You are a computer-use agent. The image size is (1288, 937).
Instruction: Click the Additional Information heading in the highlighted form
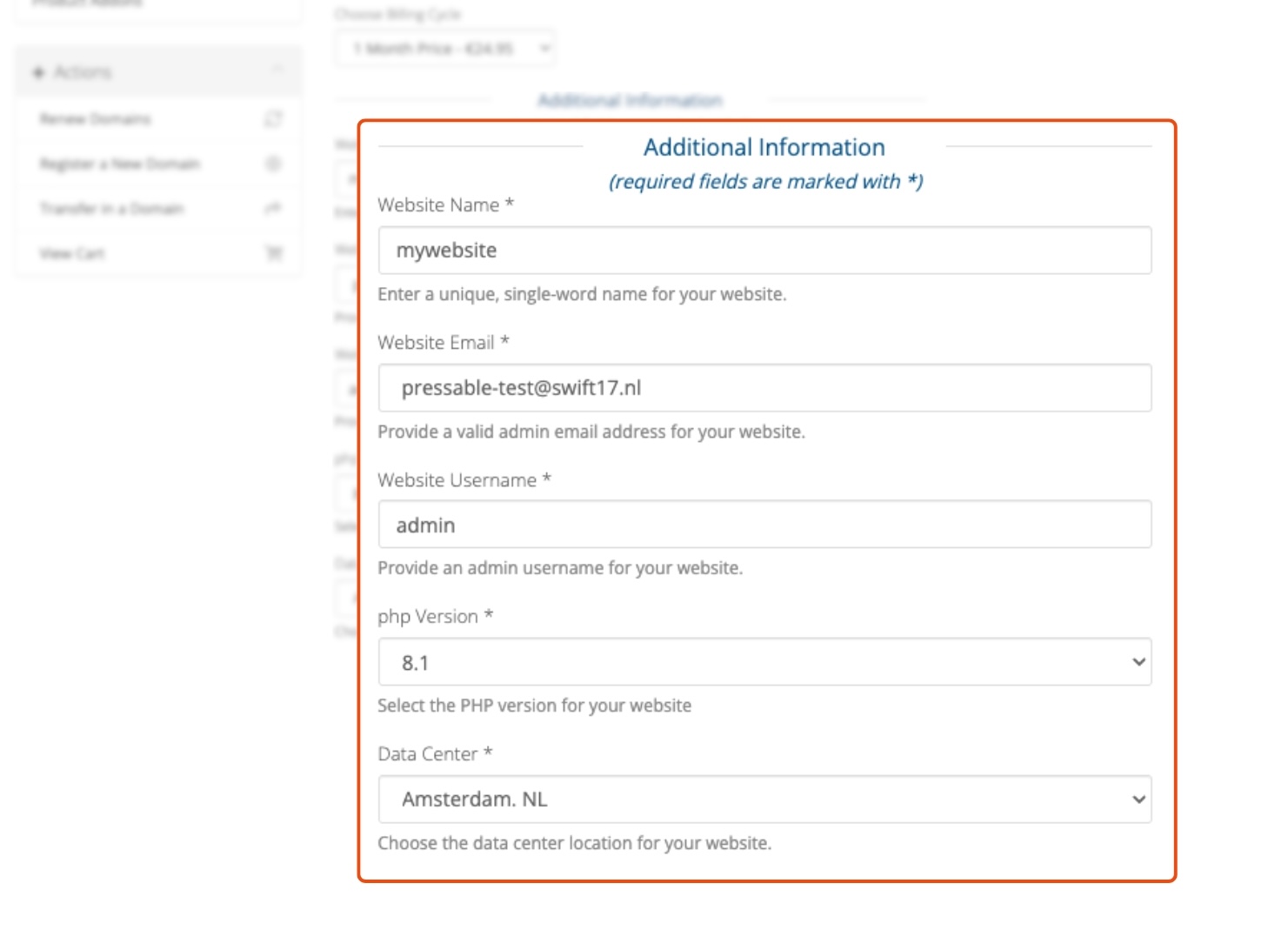tap(764, 148)
